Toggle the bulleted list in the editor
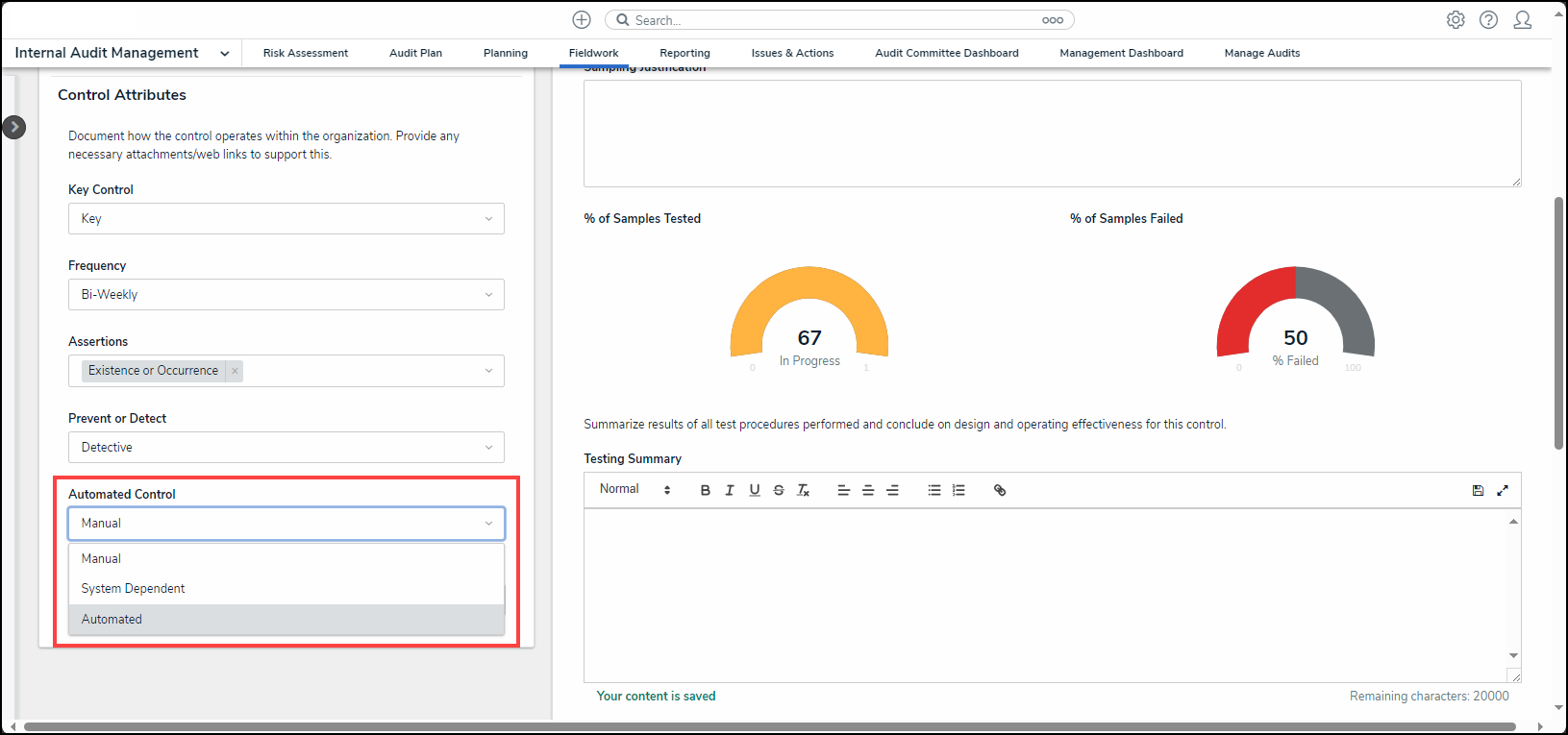1568x735 pixels. [x=933, y=490]
